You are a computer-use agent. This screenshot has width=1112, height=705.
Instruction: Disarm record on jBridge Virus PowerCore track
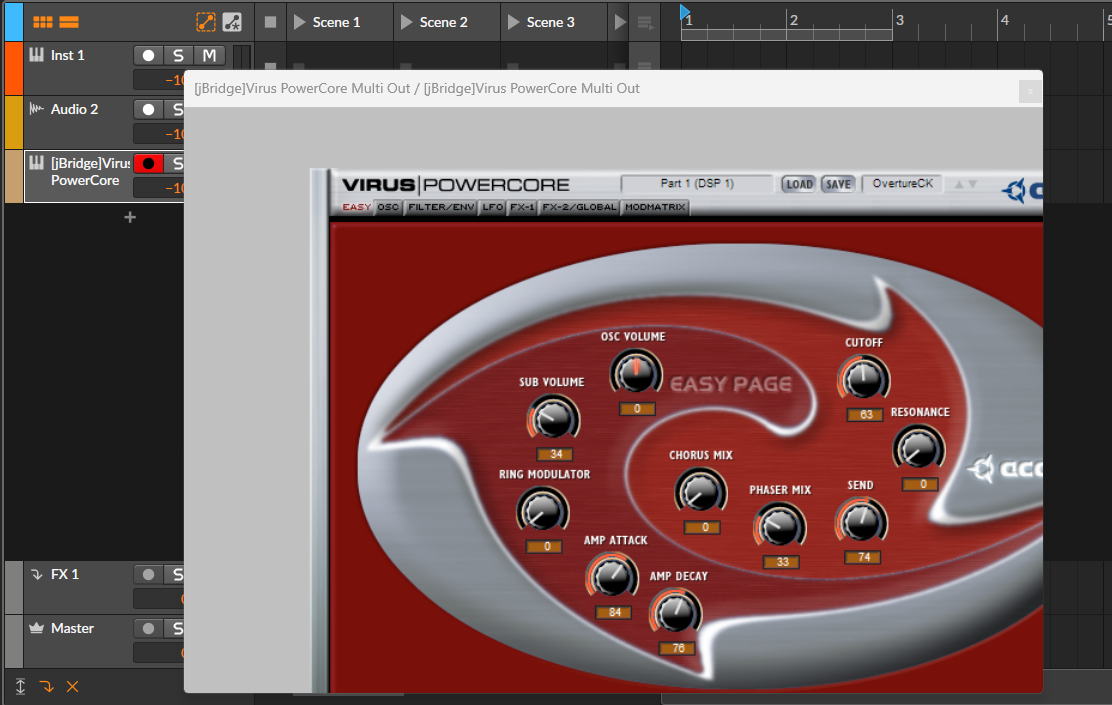click(148, 163)
